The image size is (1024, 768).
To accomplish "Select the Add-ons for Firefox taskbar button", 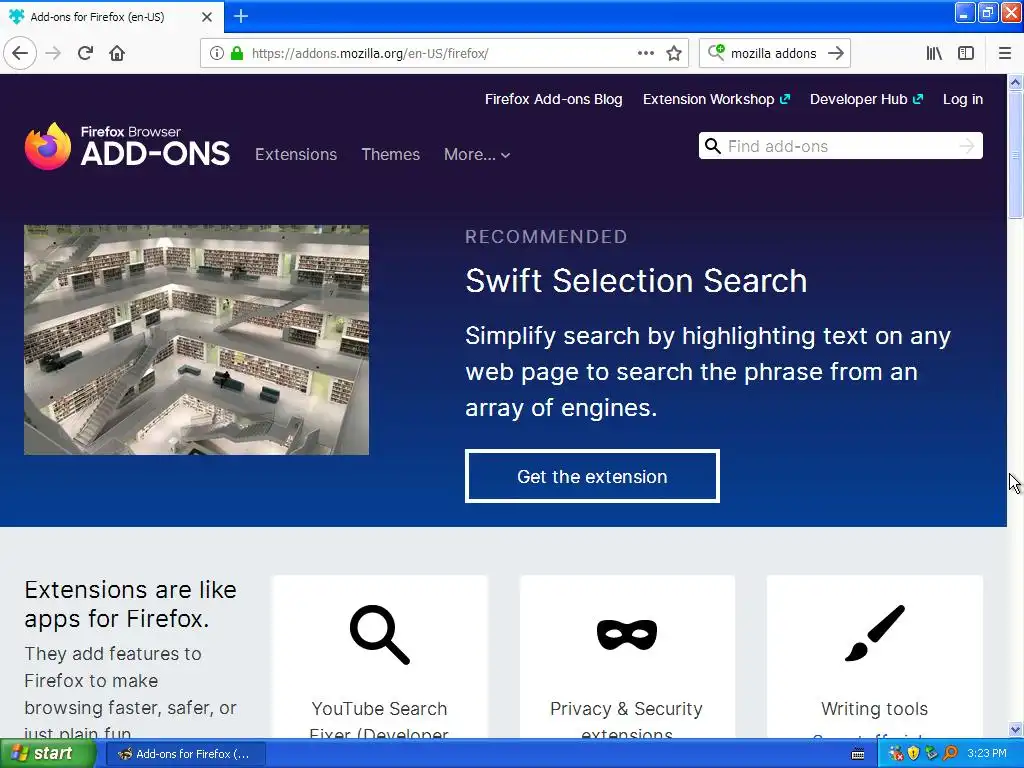I will [x=185, y=754].
